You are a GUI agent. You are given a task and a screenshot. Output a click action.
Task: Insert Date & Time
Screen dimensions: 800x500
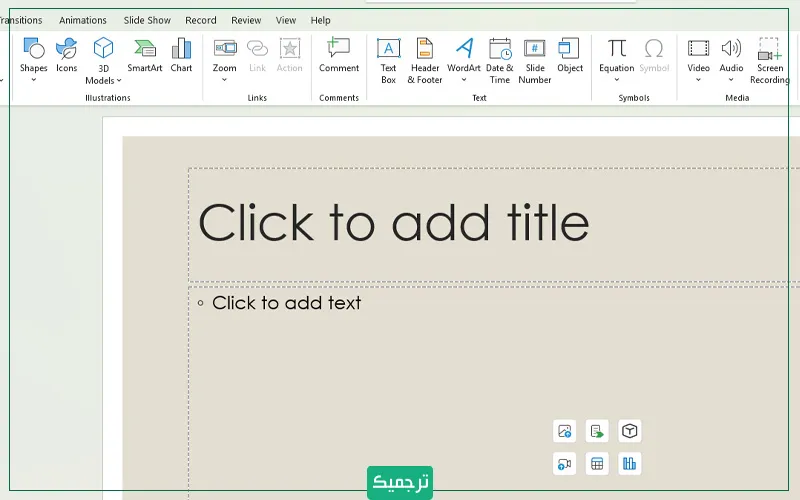499,58
